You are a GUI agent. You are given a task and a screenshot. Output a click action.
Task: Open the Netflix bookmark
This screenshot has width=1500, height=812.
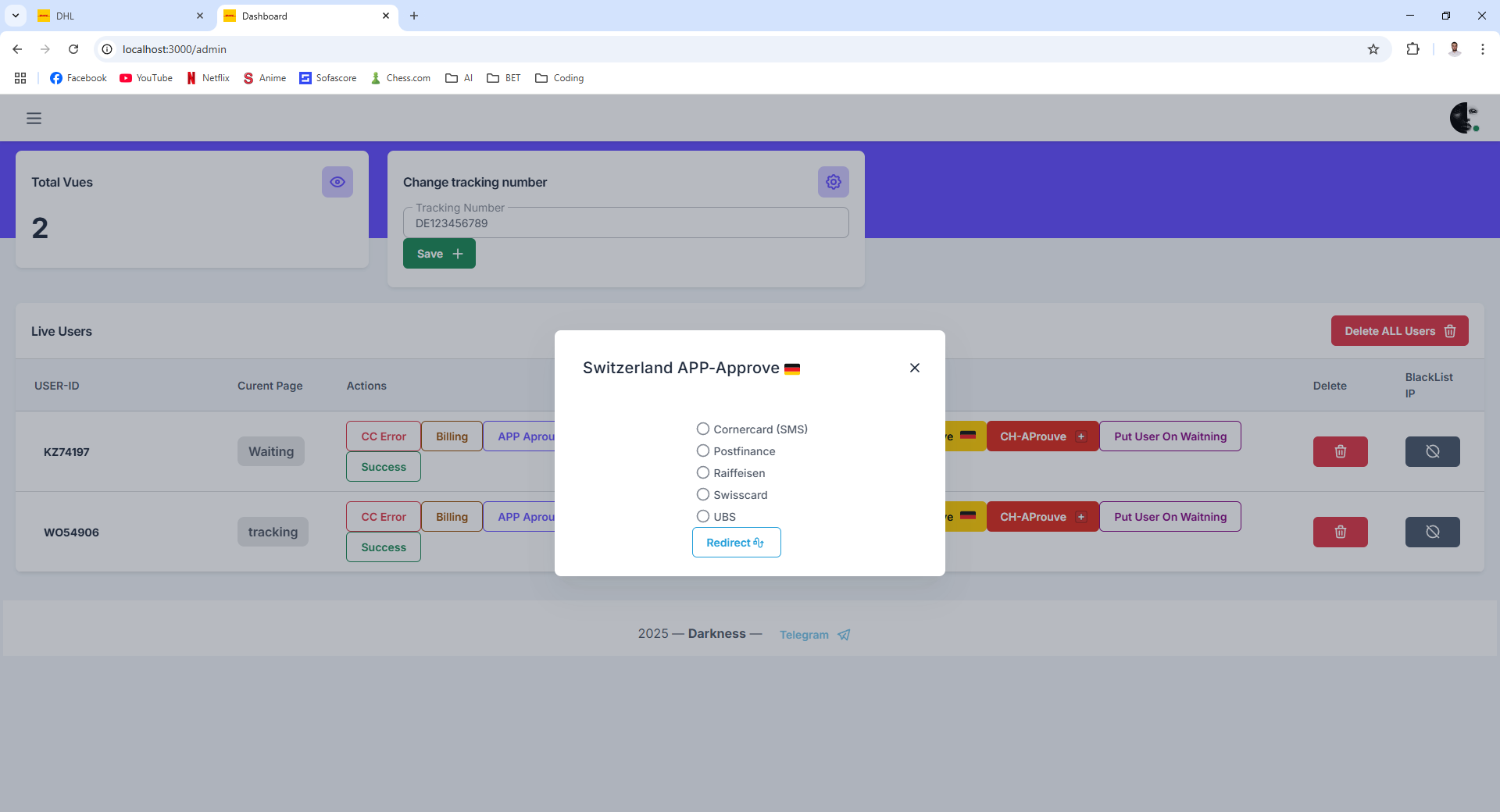click(208, 78)
